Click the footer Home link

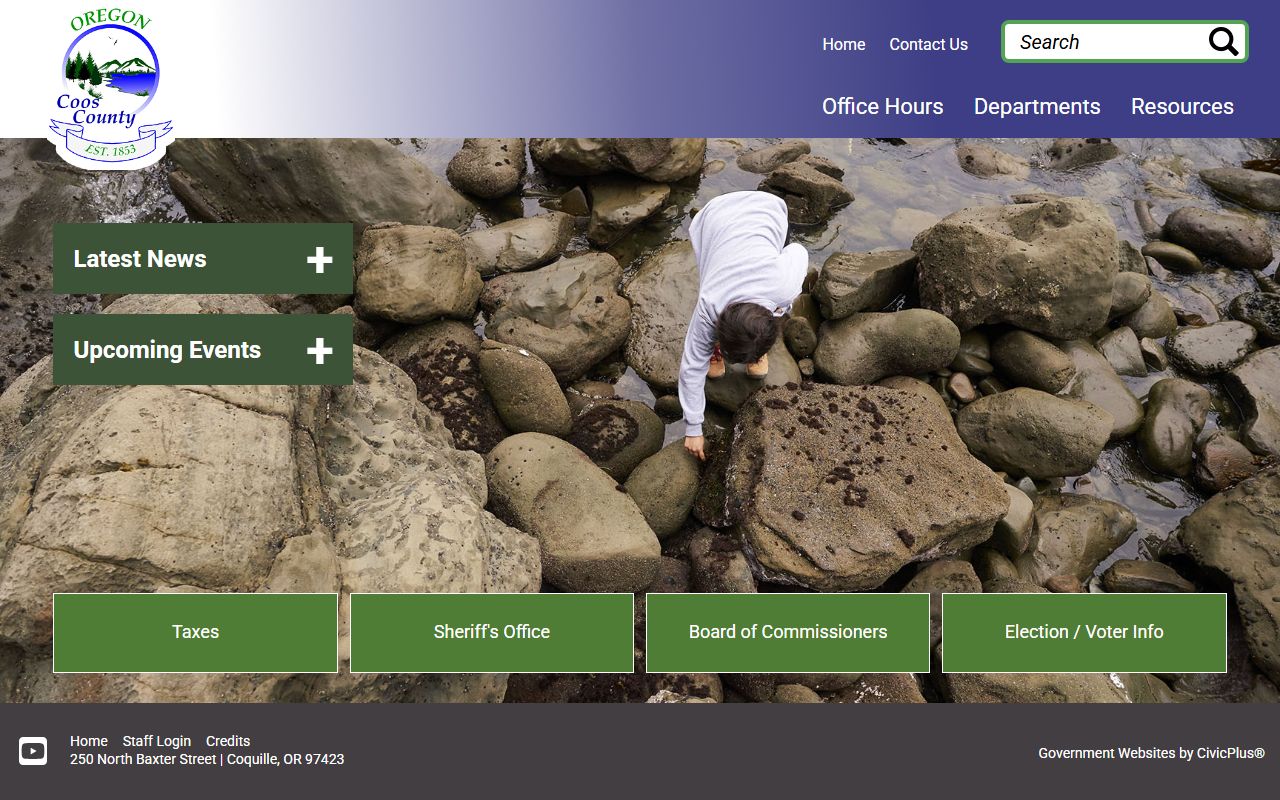(88, 741)
